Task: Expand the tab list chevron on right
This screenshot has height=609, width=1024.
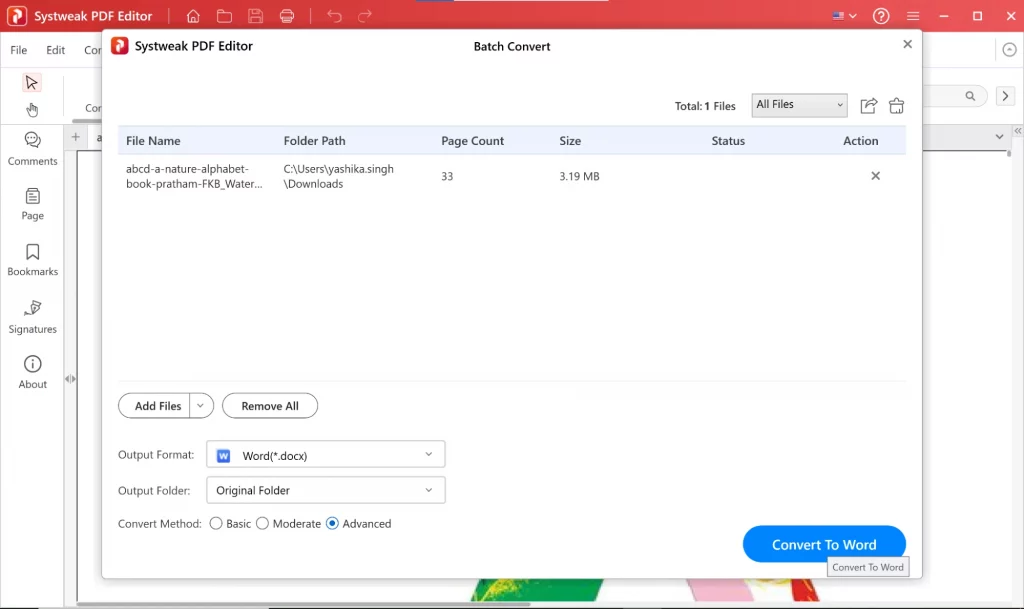Action: pyautogui.click(x=999, y=136)
